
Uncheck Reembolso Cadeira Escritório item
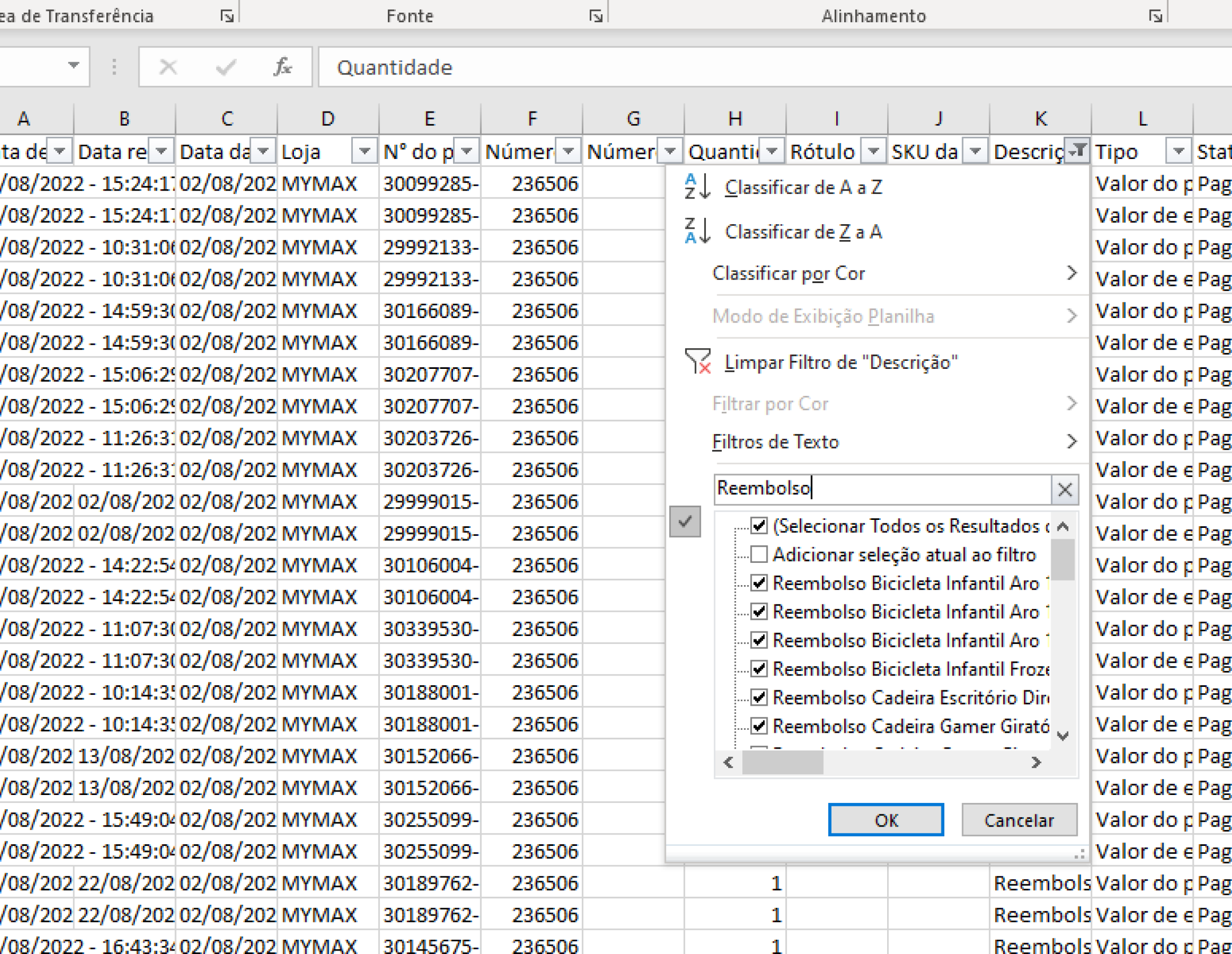[x=759, y=697]
